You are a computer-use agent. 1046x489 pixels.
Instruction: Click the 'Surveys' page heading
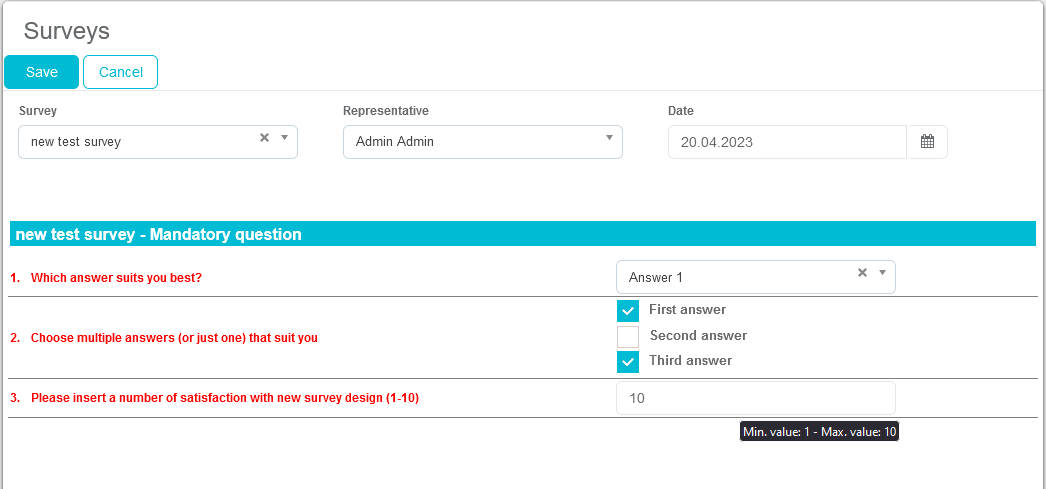click(67, 31)
